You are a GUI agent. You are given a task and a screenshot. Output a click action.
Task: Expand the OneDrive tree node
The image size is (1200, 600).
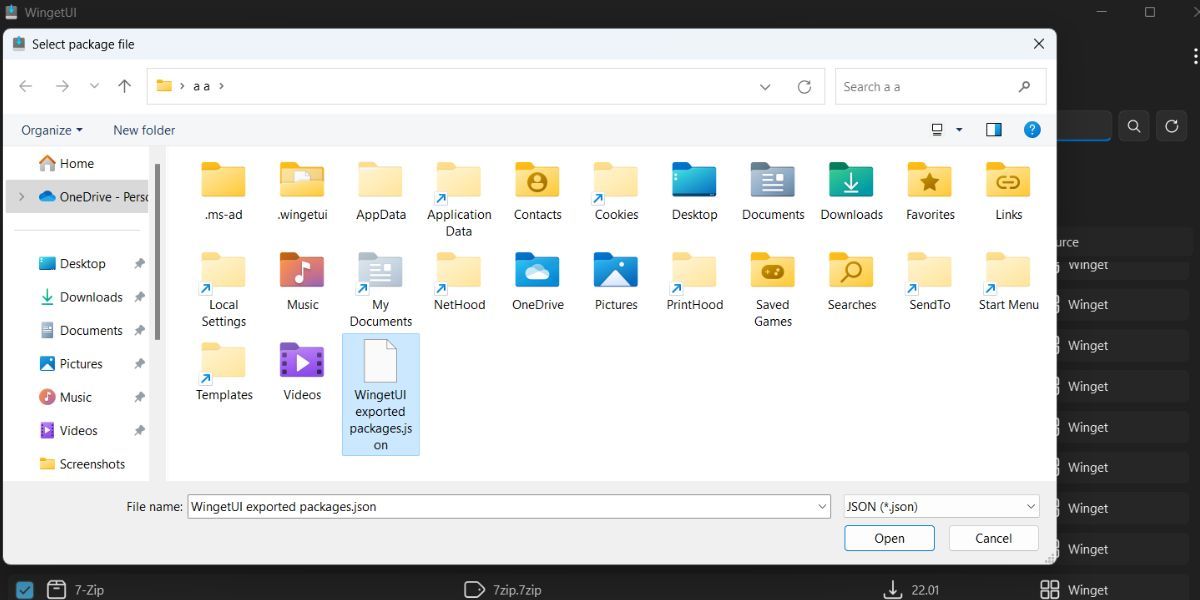click(21, 197)
